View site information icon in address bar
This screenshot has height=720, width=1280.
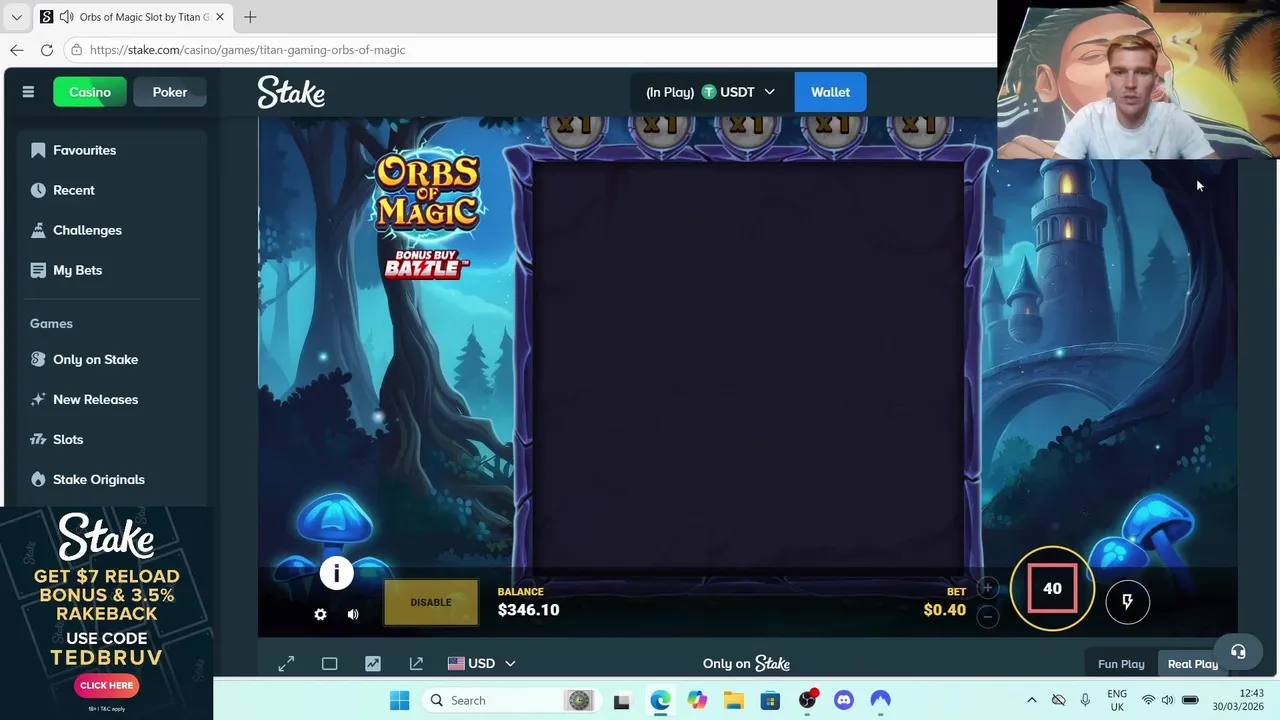click(x=76, y=49)
